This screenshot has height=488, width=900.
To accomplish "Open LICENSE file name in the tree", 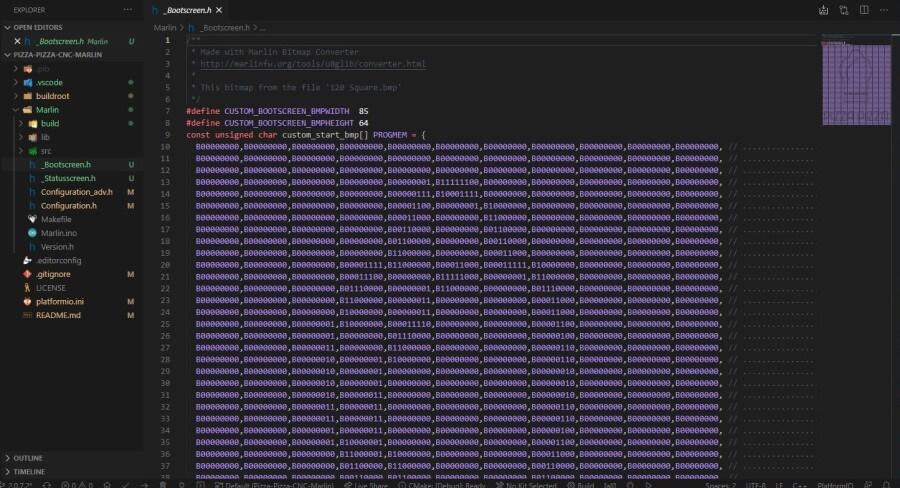I will [51, 288].
